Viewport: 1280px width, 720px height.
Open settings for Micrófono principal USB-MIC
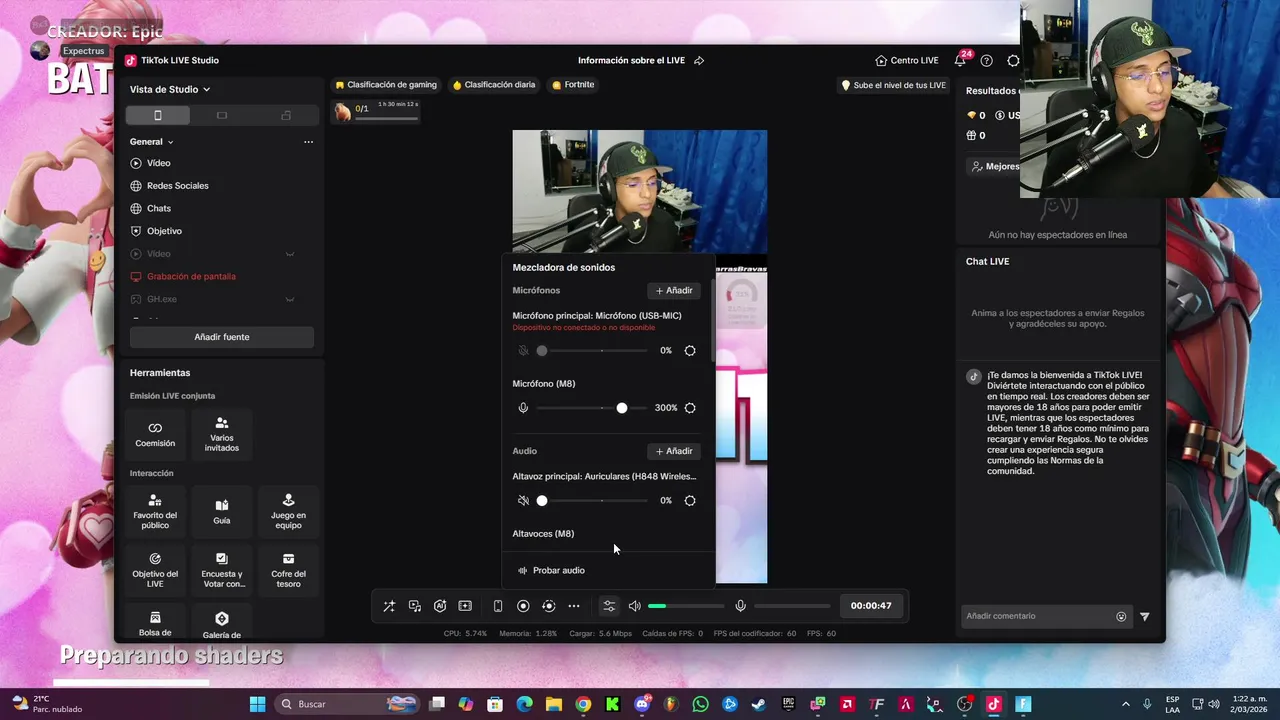(x=690, y=351)
